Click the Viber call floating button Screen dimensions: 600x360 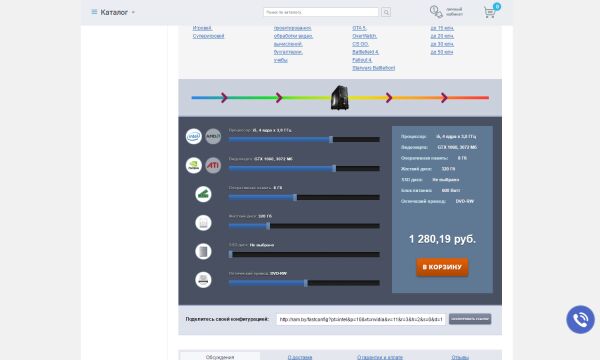click(580, 319)
